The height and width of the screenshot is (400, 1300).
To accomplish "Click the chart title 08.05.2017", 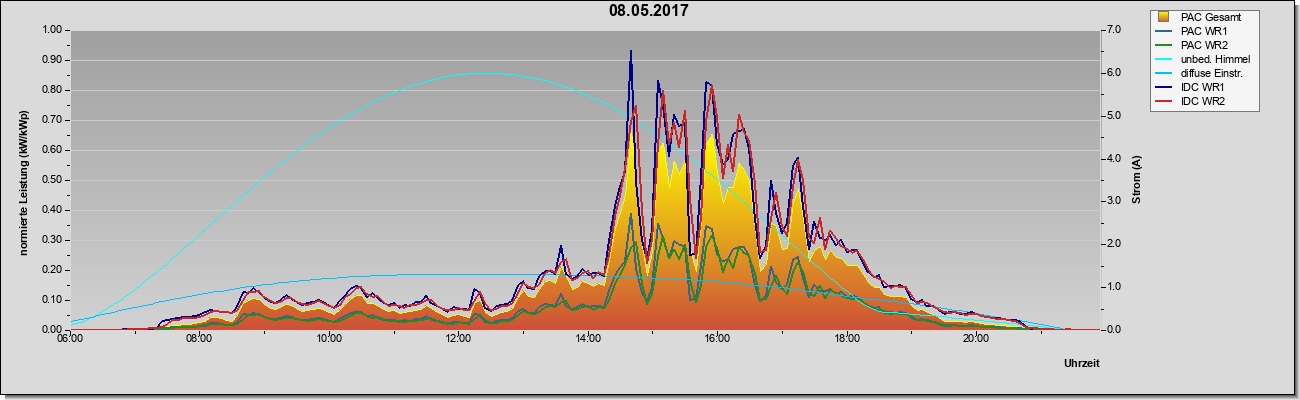I will [649, 11].
